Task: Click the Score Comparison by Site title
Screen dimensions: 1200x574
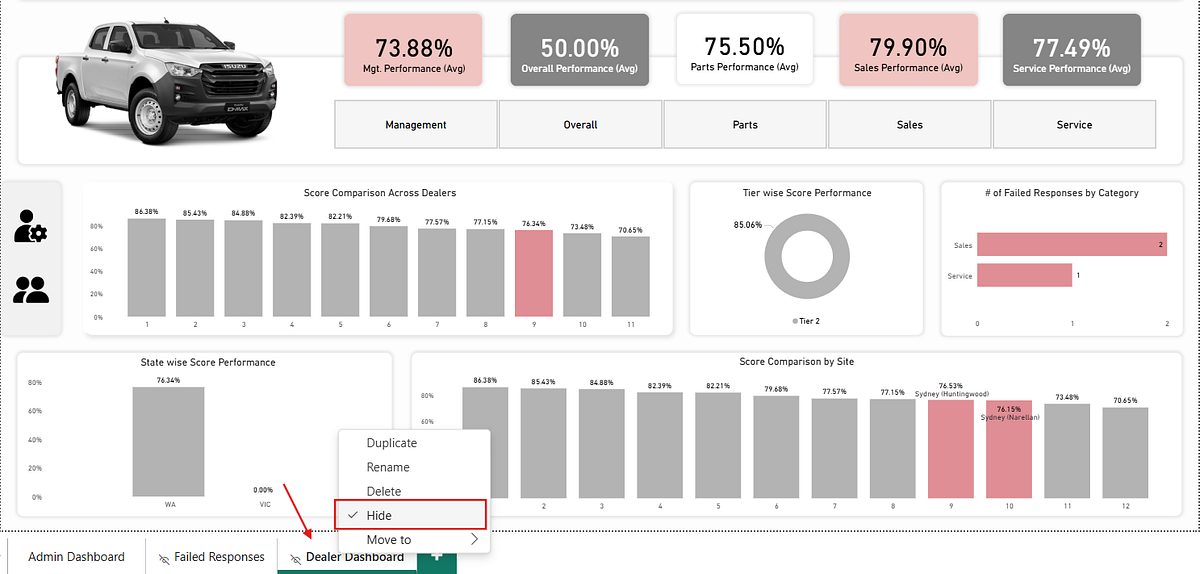Action: tap(796, 361)
